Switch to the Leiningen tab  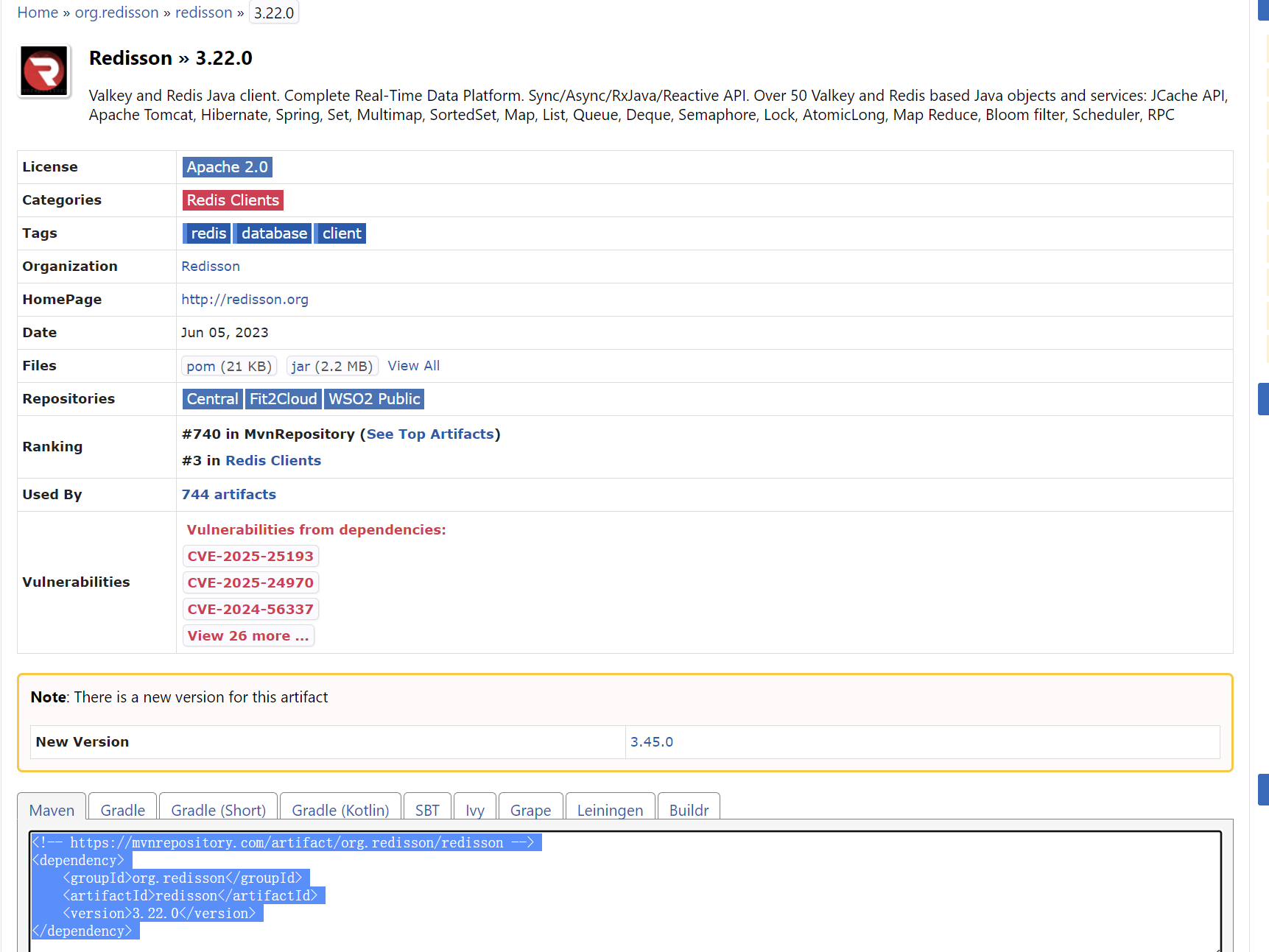[610, 808]
